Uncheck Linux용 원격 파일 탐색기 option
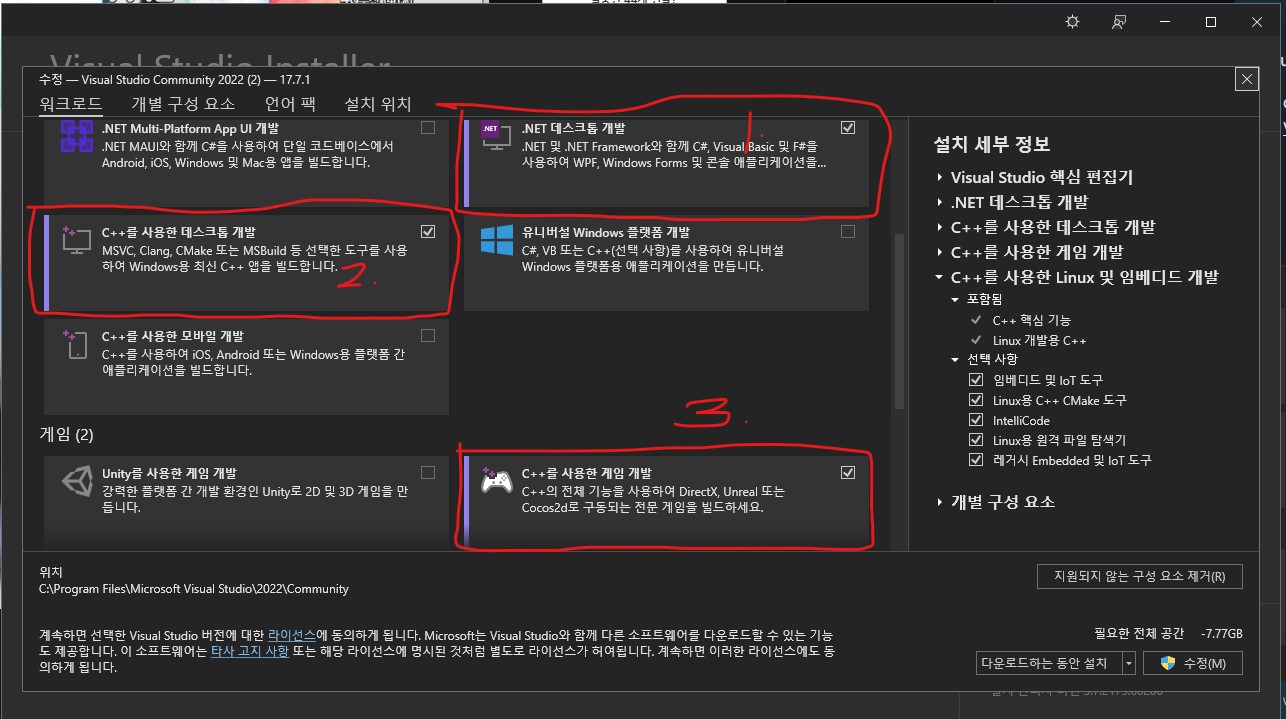Viewport: 1286px width, 719px height. (x=976, y=440)
